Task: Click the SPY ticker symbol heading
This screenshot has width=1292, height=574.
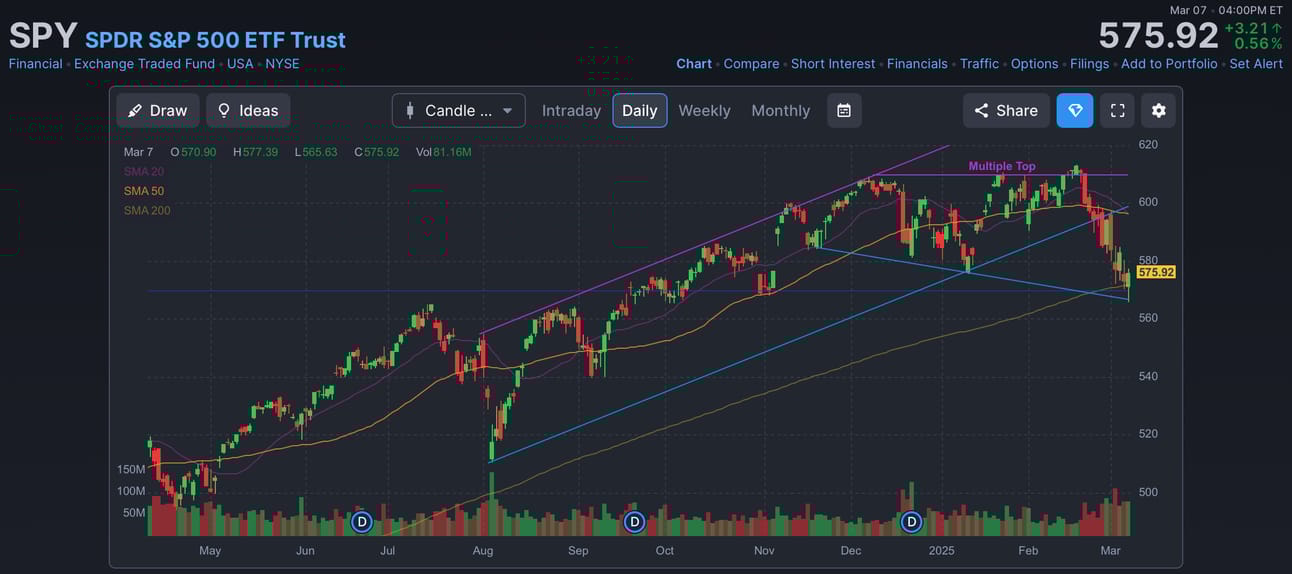Action: coord(43,36)
